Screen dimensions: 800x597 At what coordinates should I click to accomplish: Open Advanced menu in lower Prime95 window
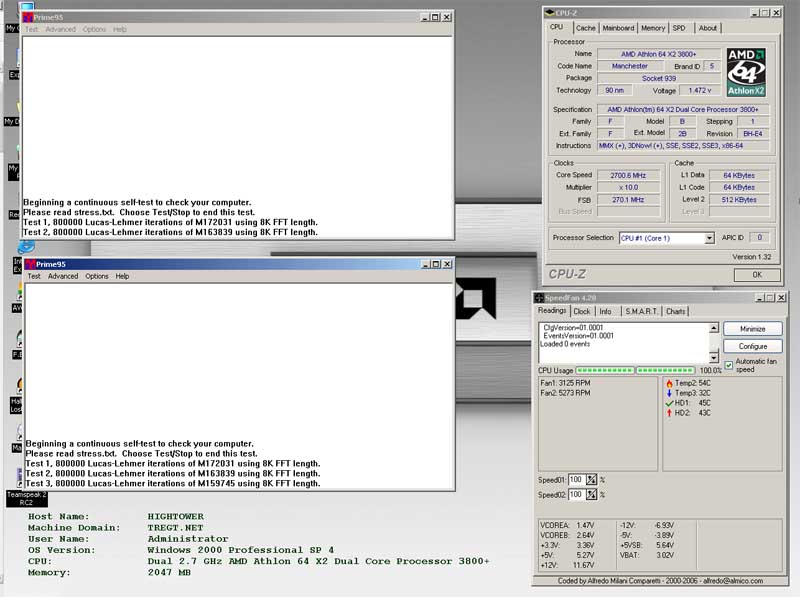63,276
